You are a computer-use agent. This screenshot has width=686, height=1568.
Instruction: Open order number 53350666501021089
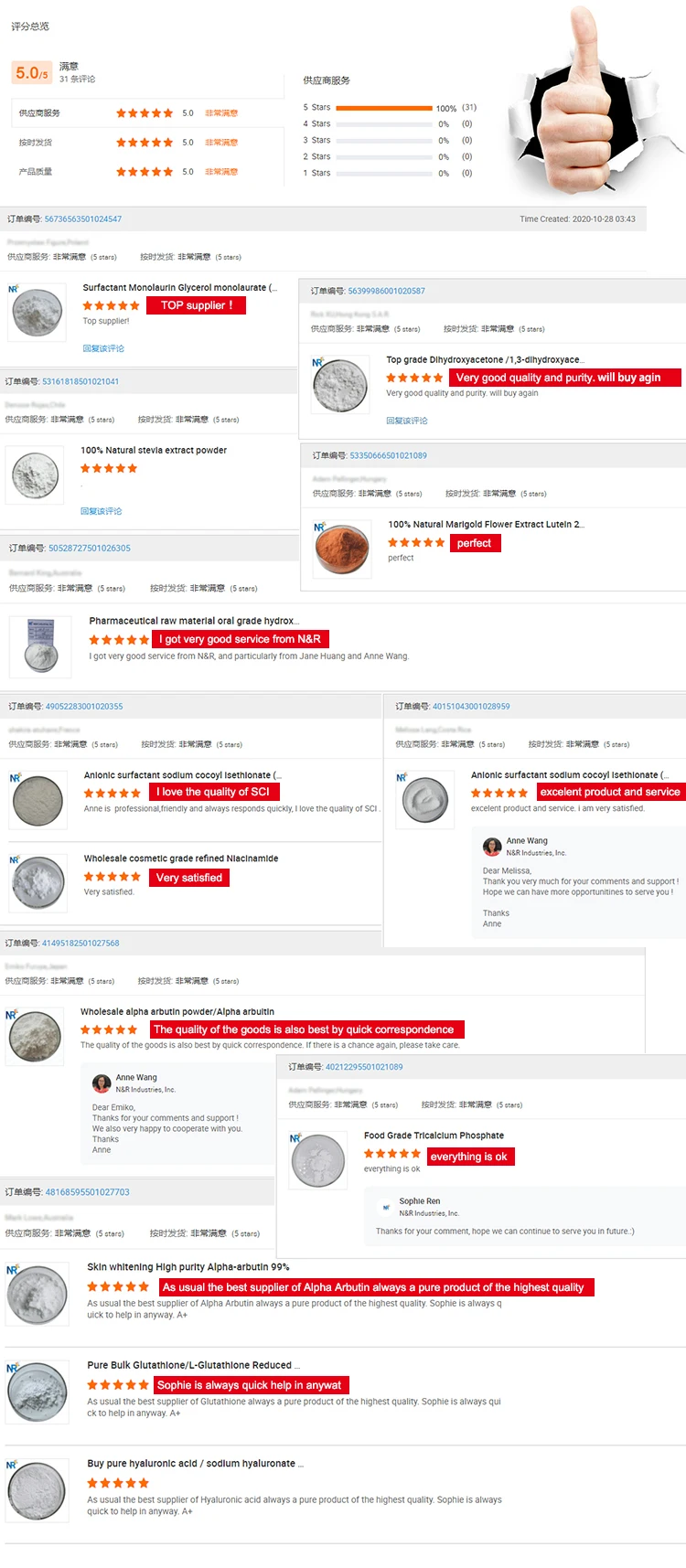pyautogui.click(x=388, y=455)
